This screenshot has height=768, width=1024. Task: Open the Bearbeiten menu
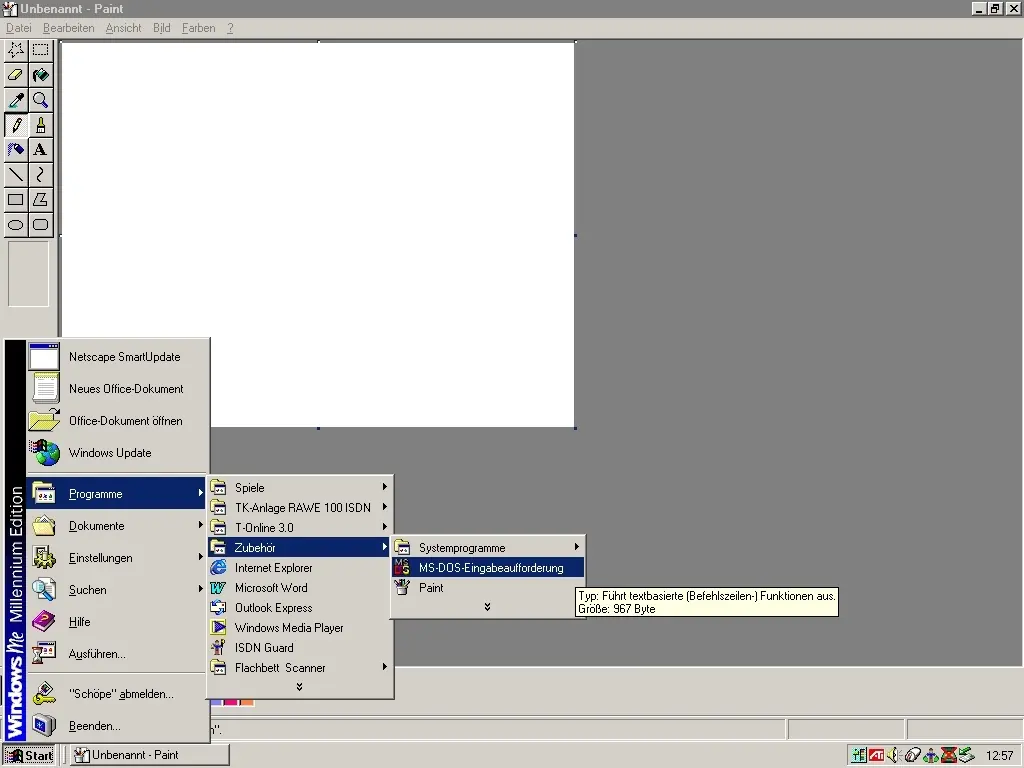coord(69,28)
